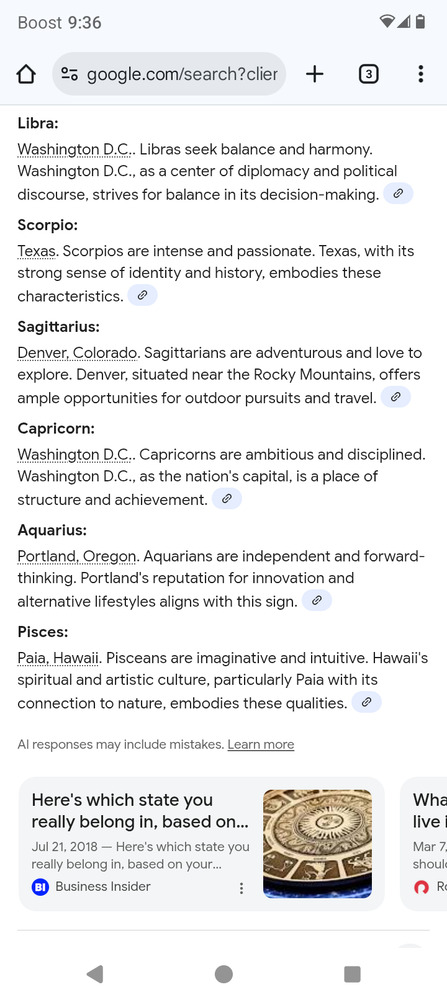Tap the Portland, Oregon underlined link
Image resolution: width=447 pixels, height=1000 pixels.
(77, 557)
